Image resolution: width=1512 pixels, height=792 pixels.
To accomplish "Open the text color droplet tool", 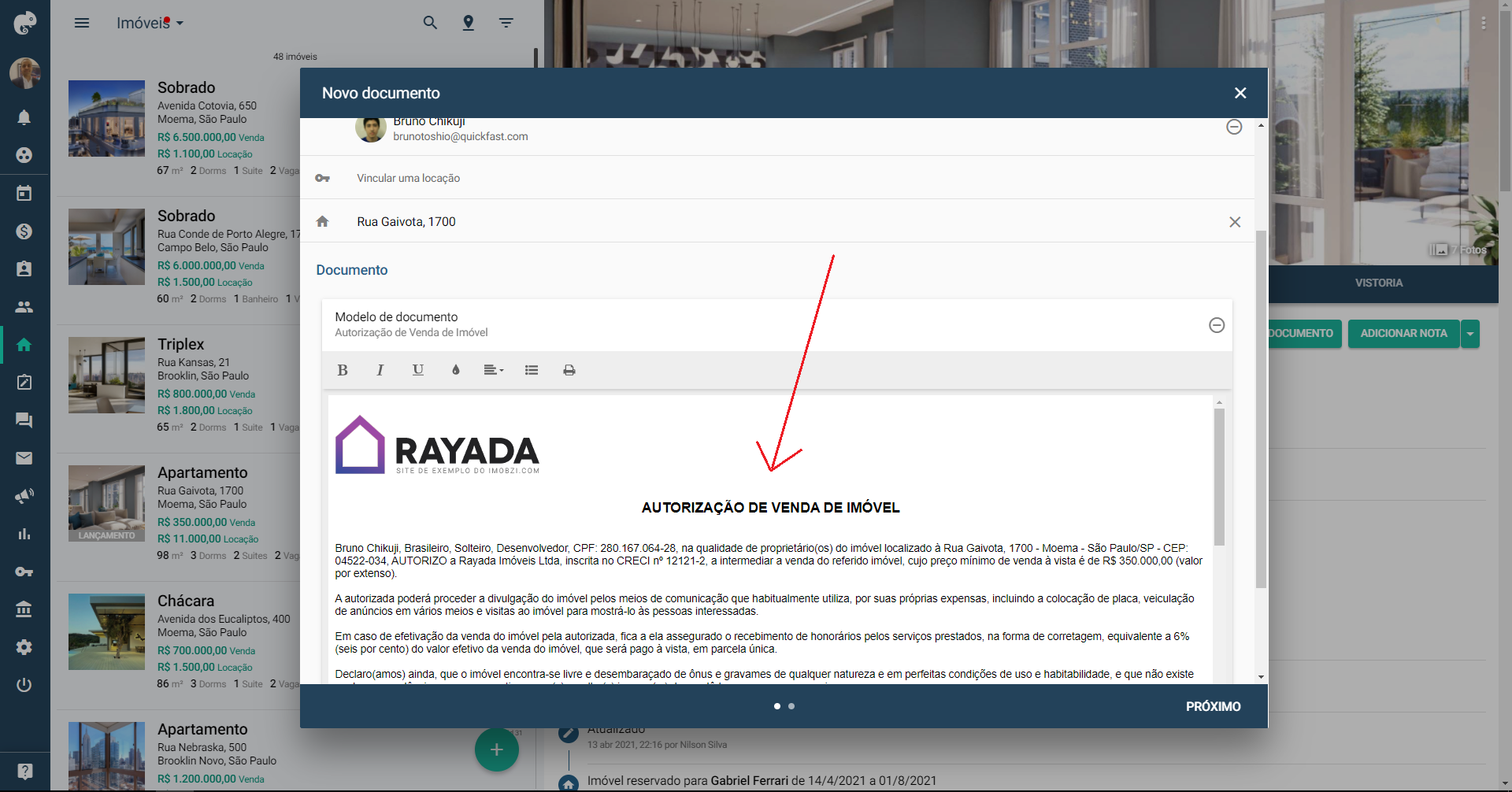I will click(456, 370).
